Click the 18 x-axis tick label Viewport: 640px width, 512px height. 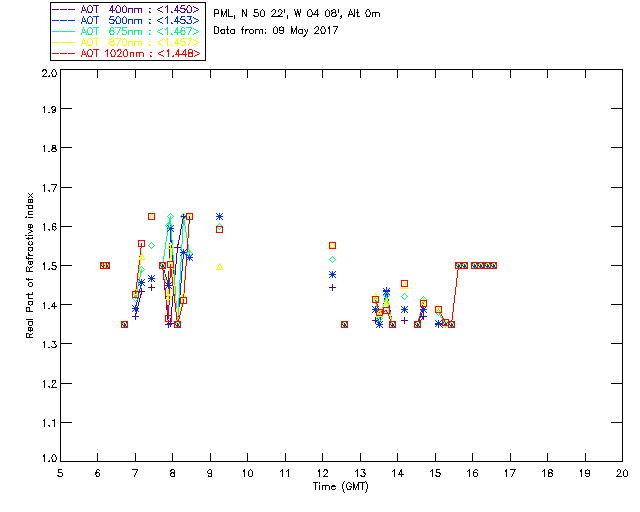point(547,473)
